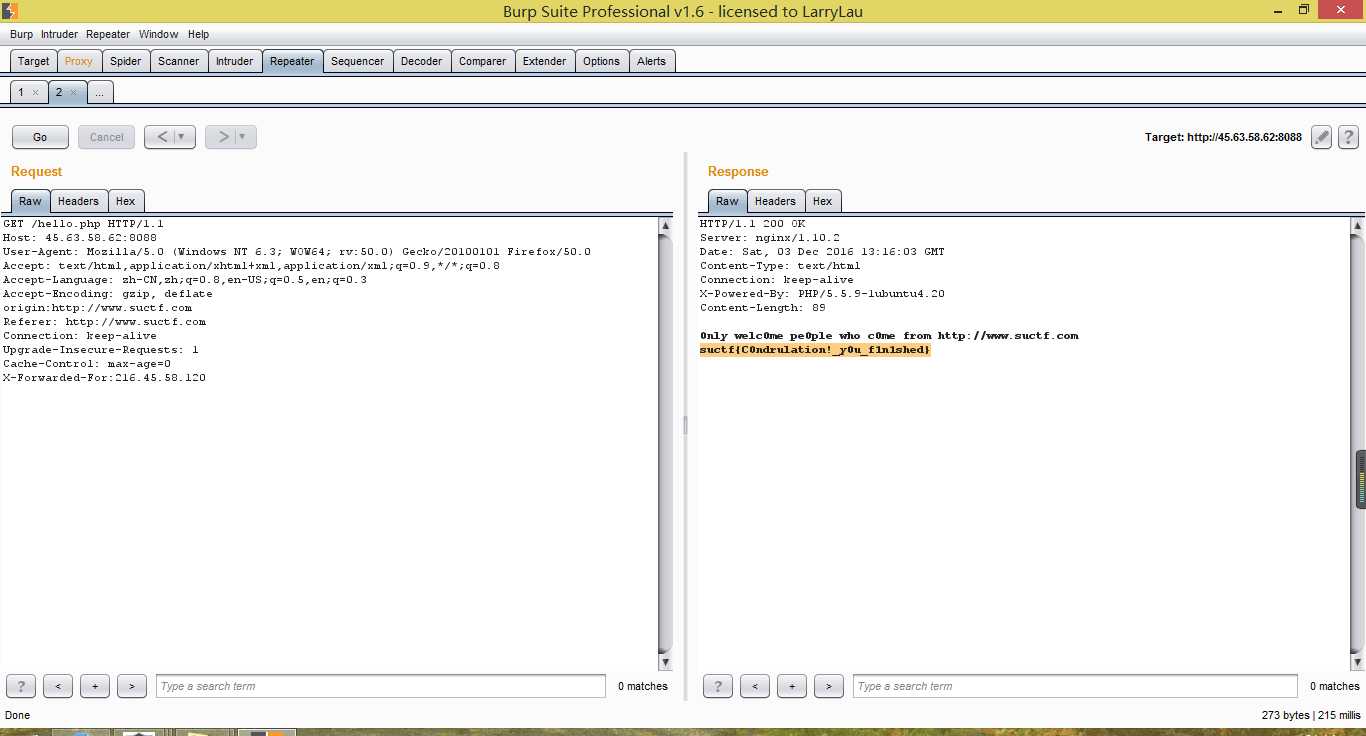The width and height of the screenshot is (1366, 736).
Task: Click the 'Server: nginx/1.10.2' response line
Action: pos(770,238)
